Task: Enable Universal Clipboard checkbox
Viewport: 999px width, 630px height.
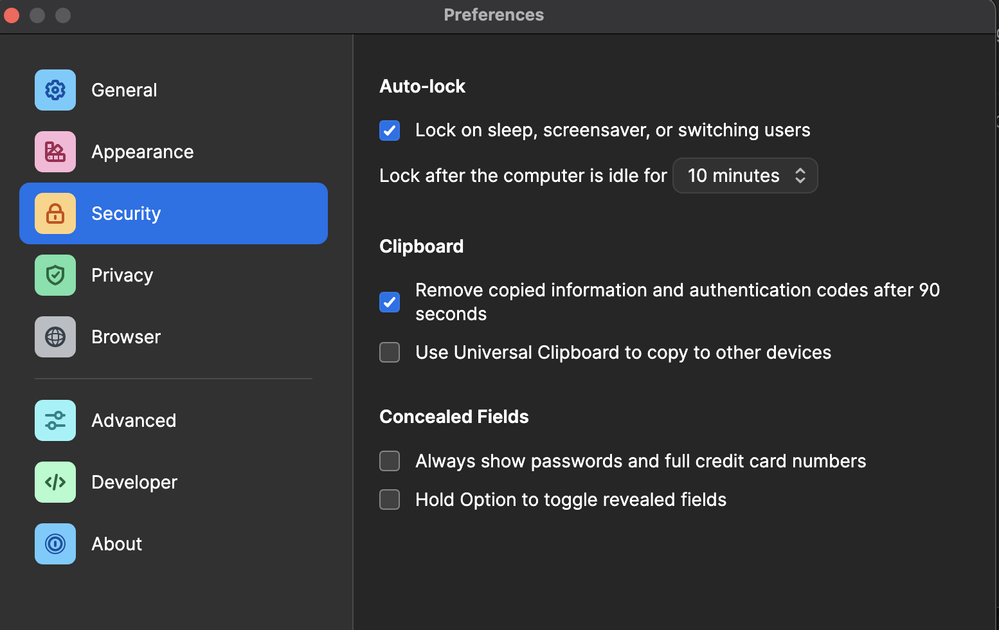Action: 390,352
